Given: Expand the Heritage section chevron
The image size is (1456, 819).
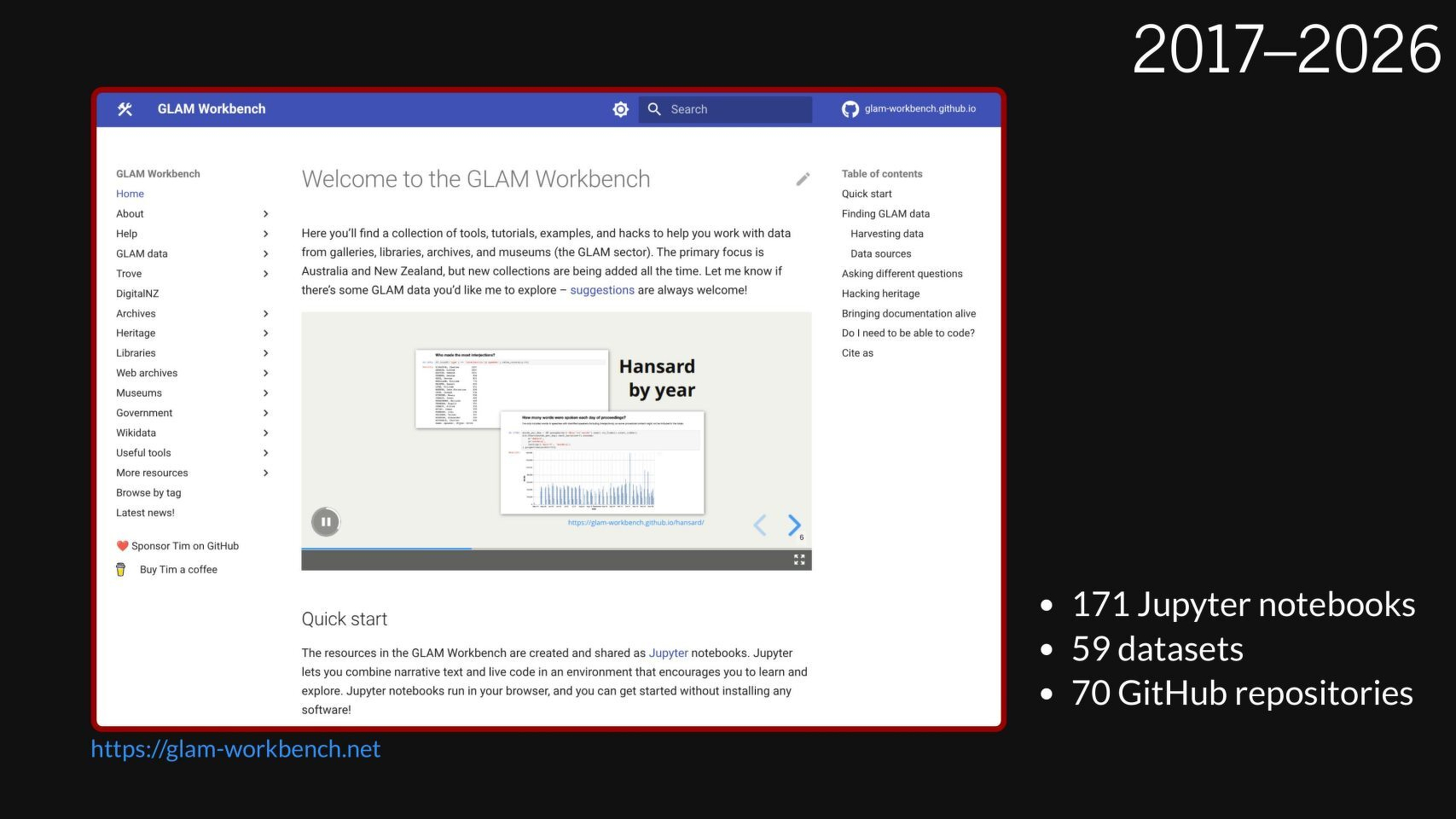Looking at the screenshot, I should click(x=266, y=334).
